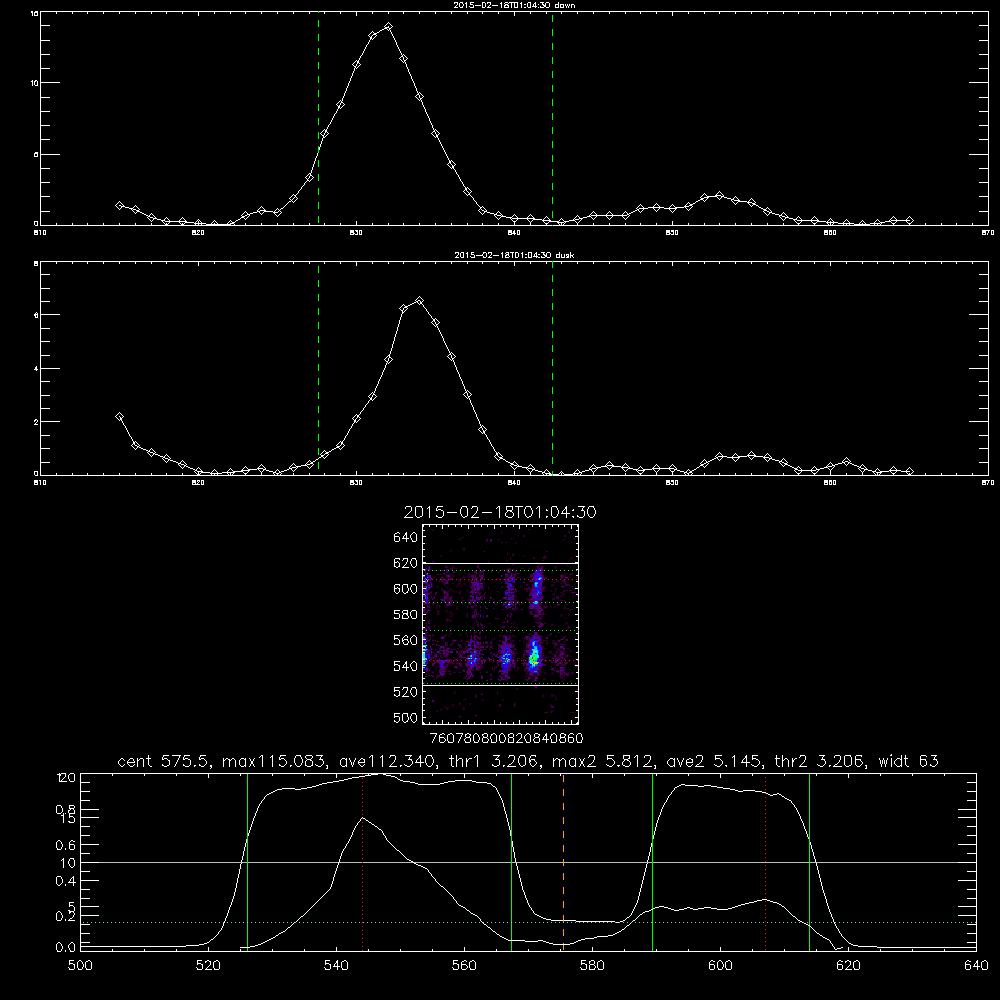The image size is (1000, 1000).
Task: Select the 'max115.083' value in stats line
Action: [x=276, y=761]
